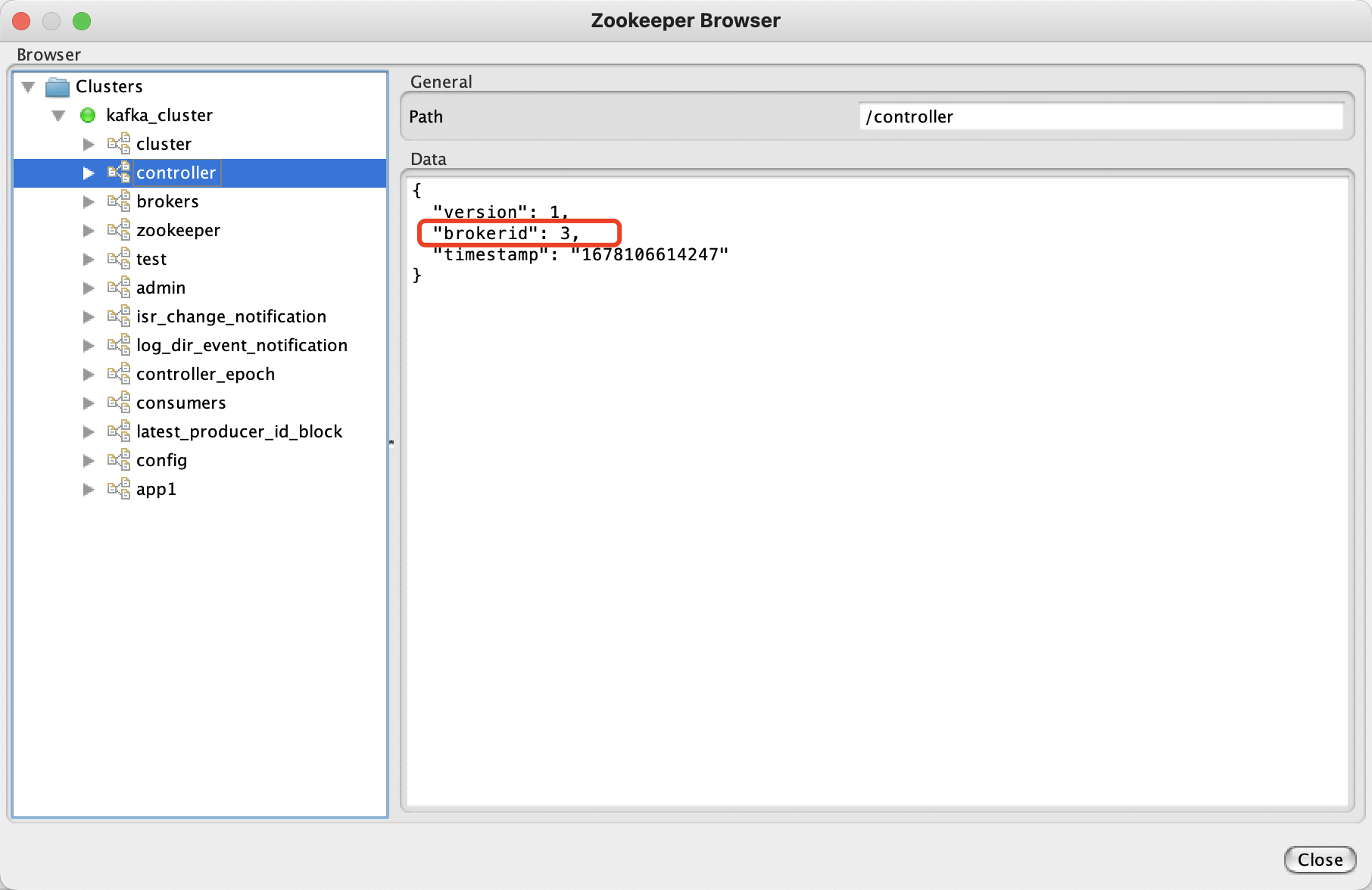Select the cluster tree item
This screenshot has width=1372, height=890.
[164, 144]
